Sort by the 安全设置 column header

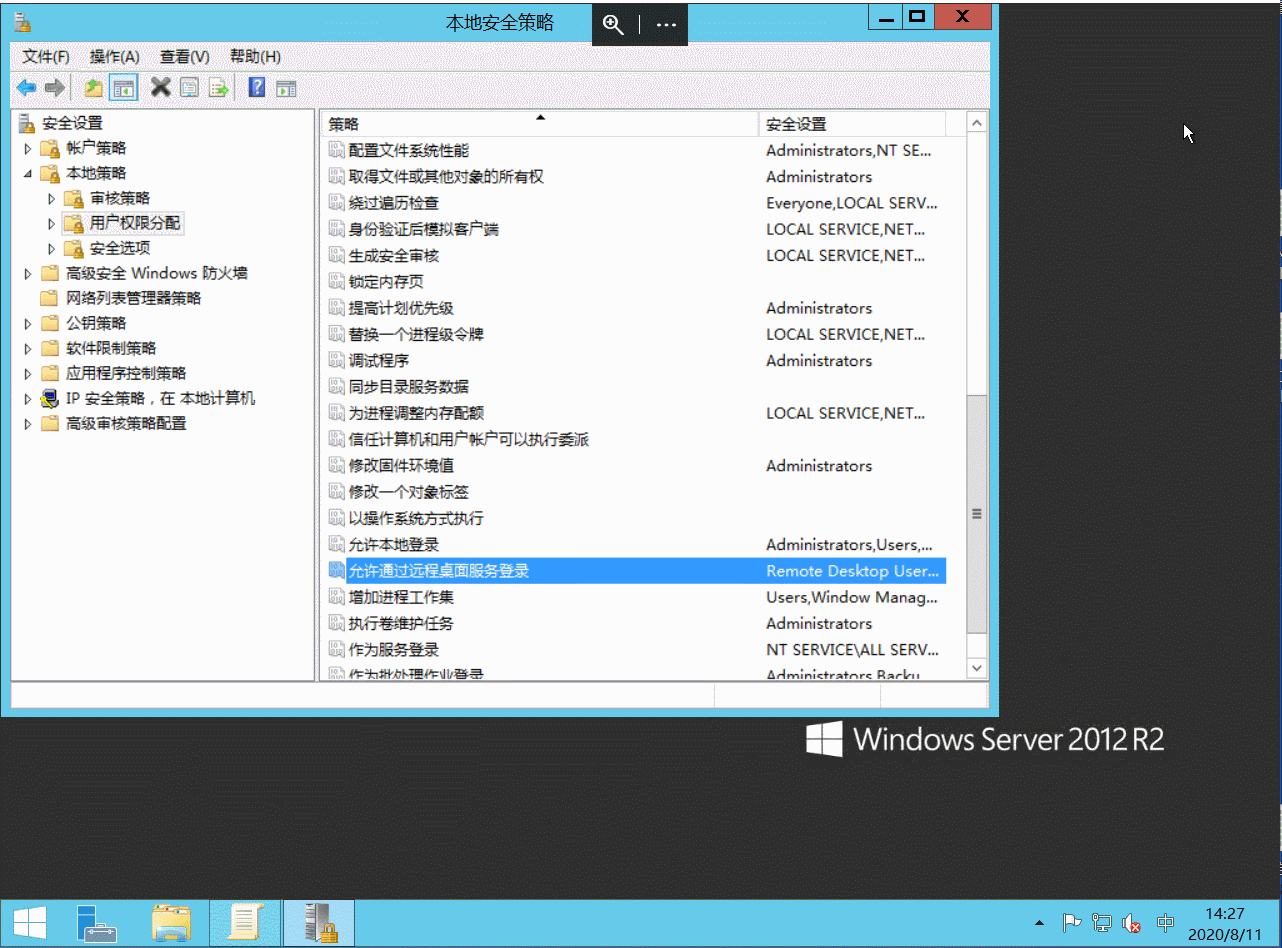(850, 124)
